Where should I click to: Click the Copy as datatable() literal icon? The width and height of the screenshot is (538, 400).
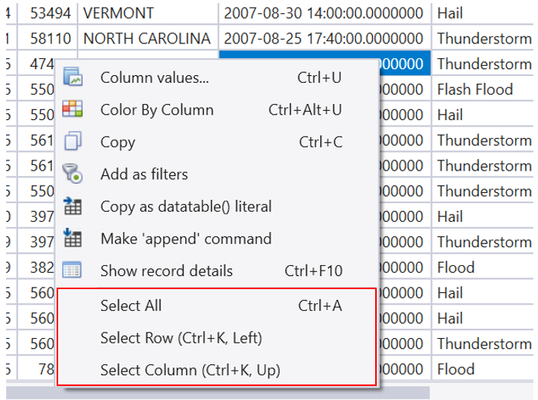pyautogui.click(x=72, y=206)
